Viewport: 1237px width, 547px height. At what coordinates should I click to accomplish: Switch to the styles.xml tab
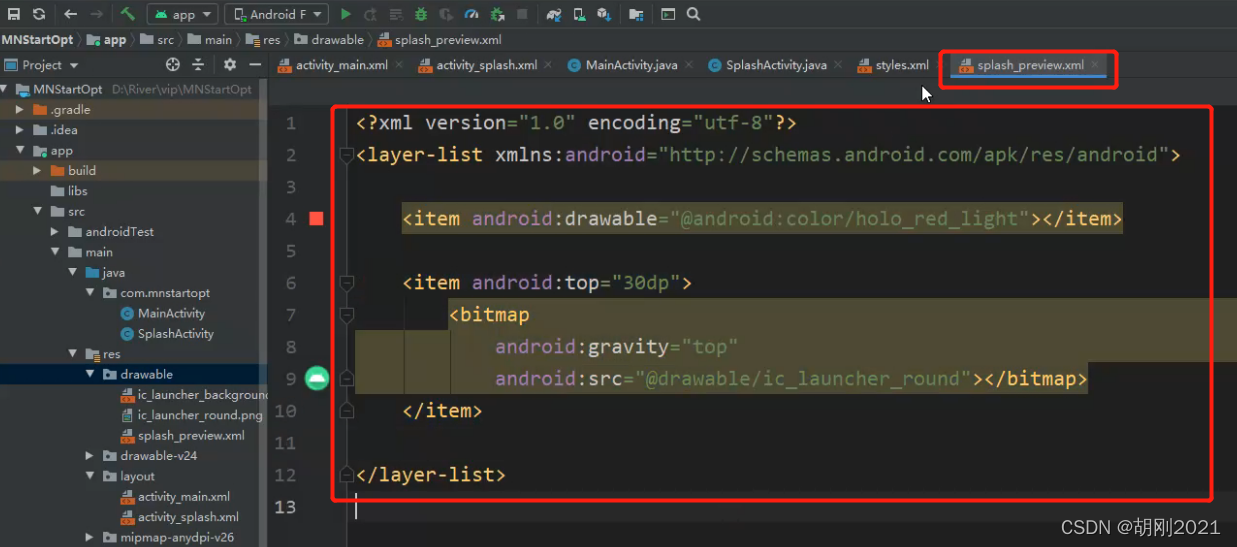pos(902,65)
